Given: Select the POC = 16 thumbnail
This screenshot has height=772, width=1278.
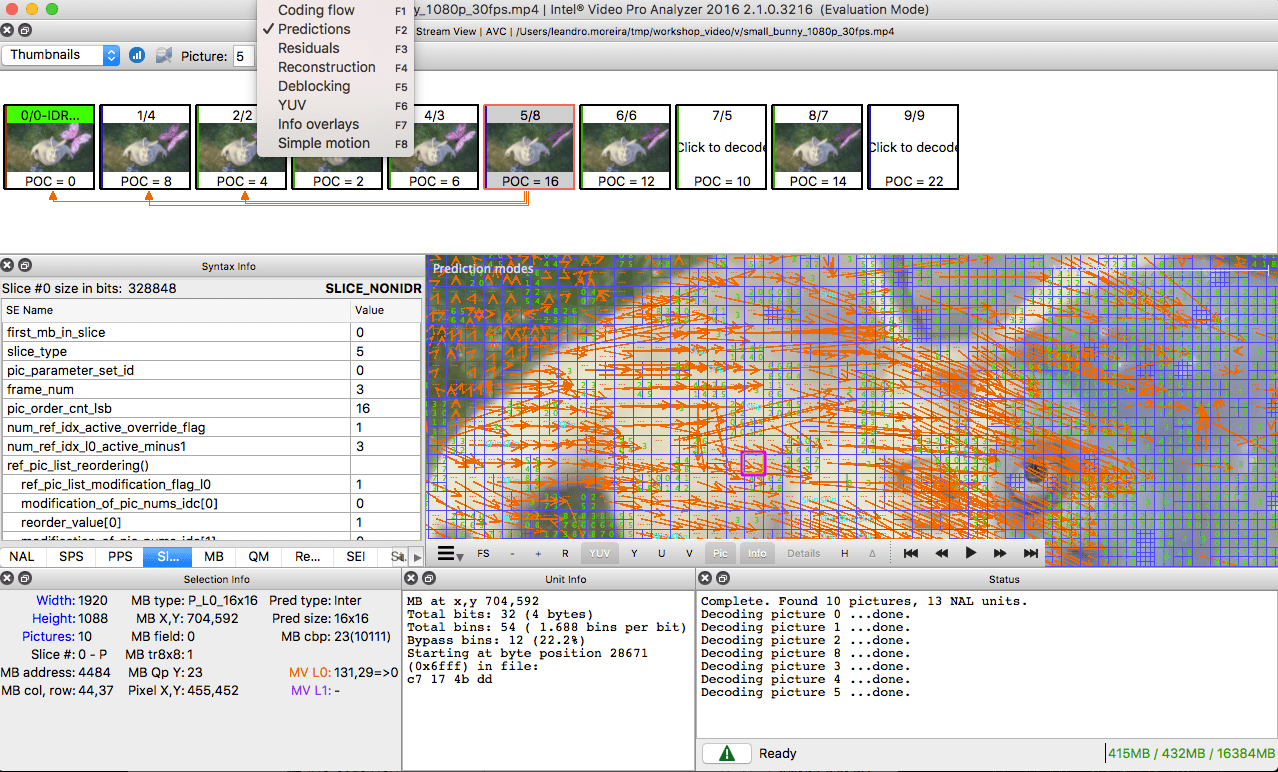Looking at the screenshot, I should pos(529,146).
